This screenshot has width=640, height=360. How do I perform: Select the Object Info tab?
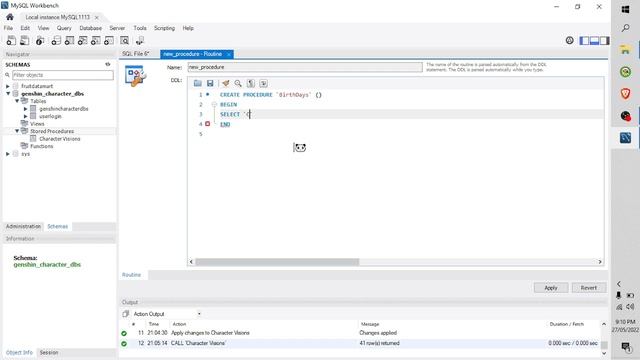pos(19,352)
